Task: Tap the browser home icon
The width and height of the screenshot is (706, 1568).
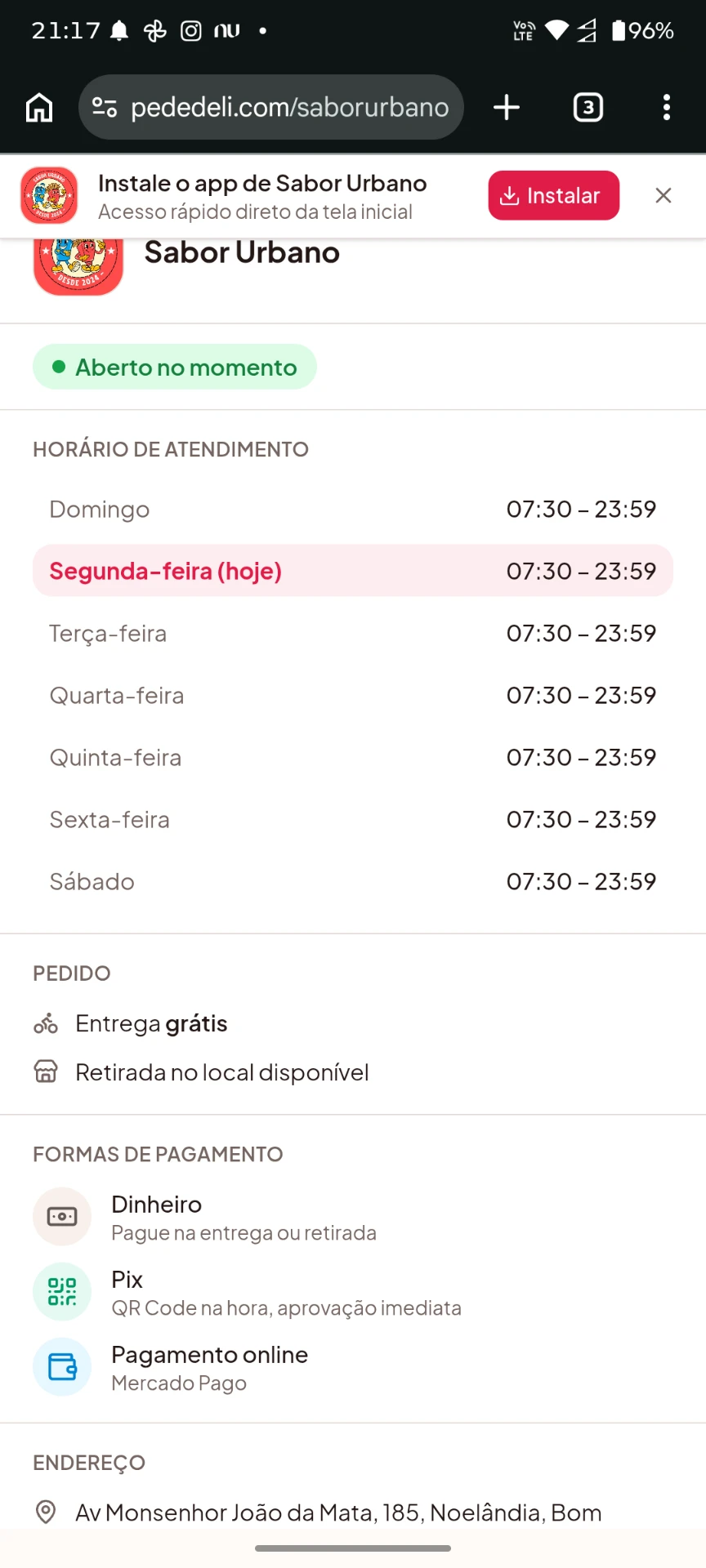Action: (39, 107)
